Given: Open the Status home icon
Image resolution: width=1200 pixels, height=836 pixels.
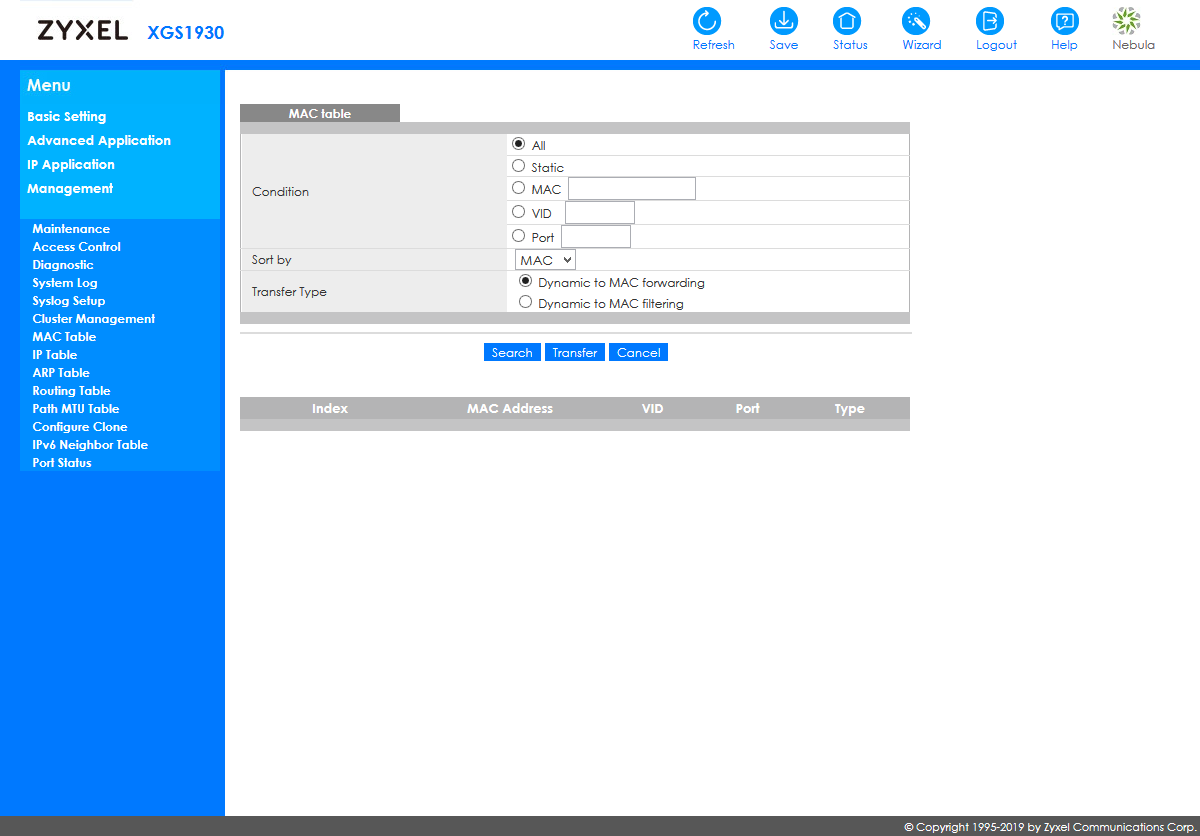Looking at the screenshot, I should [x=848, y=21].
